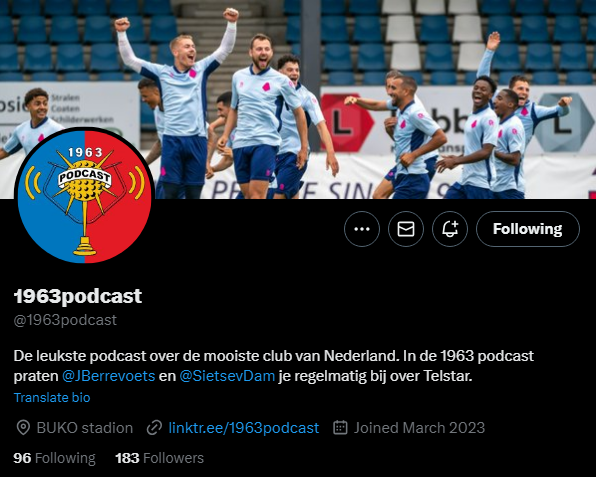The width and height of the screenshot is (596, 477).
Task: Click the envelope message icon
Action: click(x=406, y=229)
